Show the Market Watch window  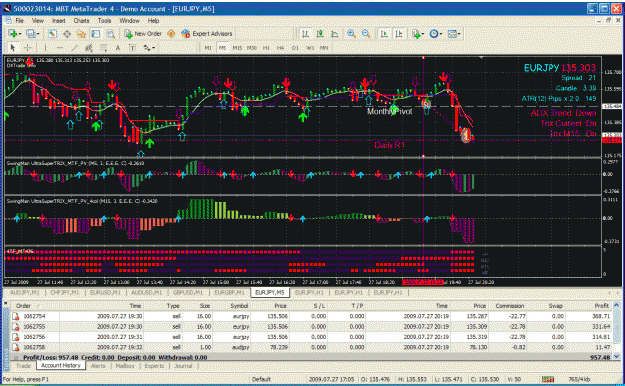[52, 34]
